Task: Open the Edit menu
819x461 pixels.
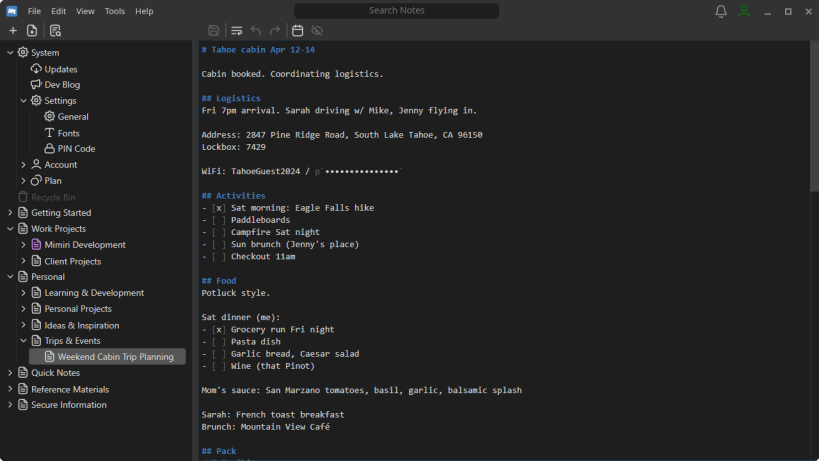Action: coord(58,11)
